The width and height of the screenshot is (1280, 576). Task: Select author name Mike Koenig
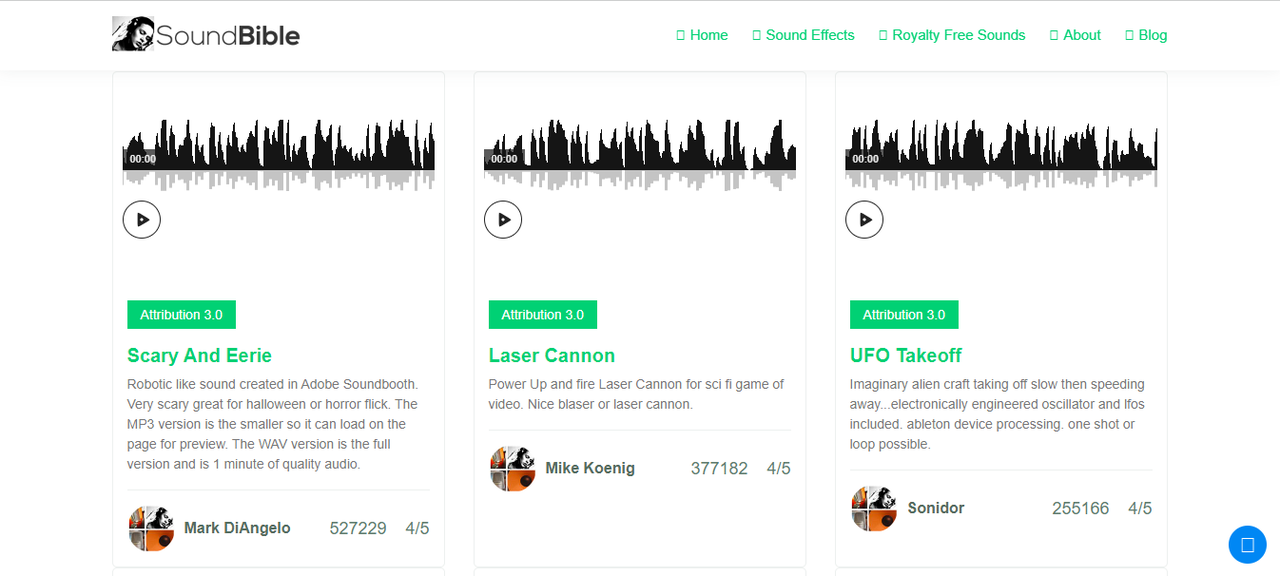tap(590, 468)
